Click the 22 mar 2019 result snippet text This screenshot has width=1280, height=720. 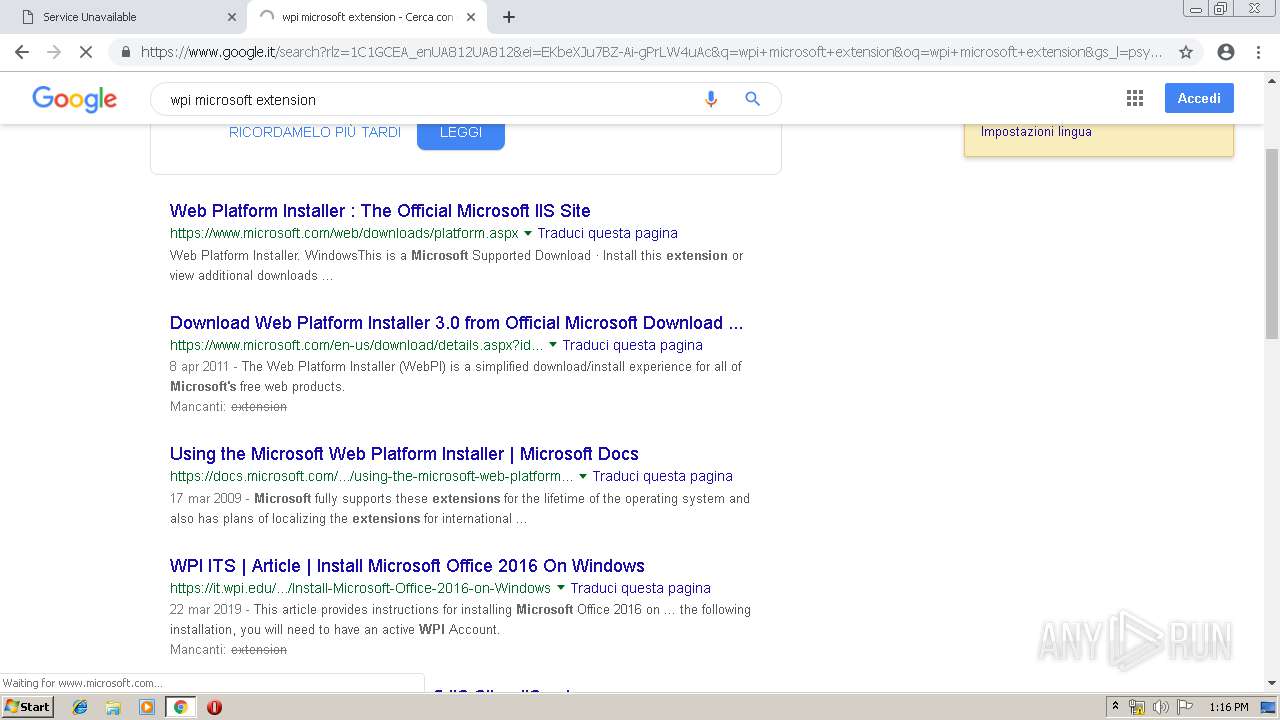click(460, 620)
